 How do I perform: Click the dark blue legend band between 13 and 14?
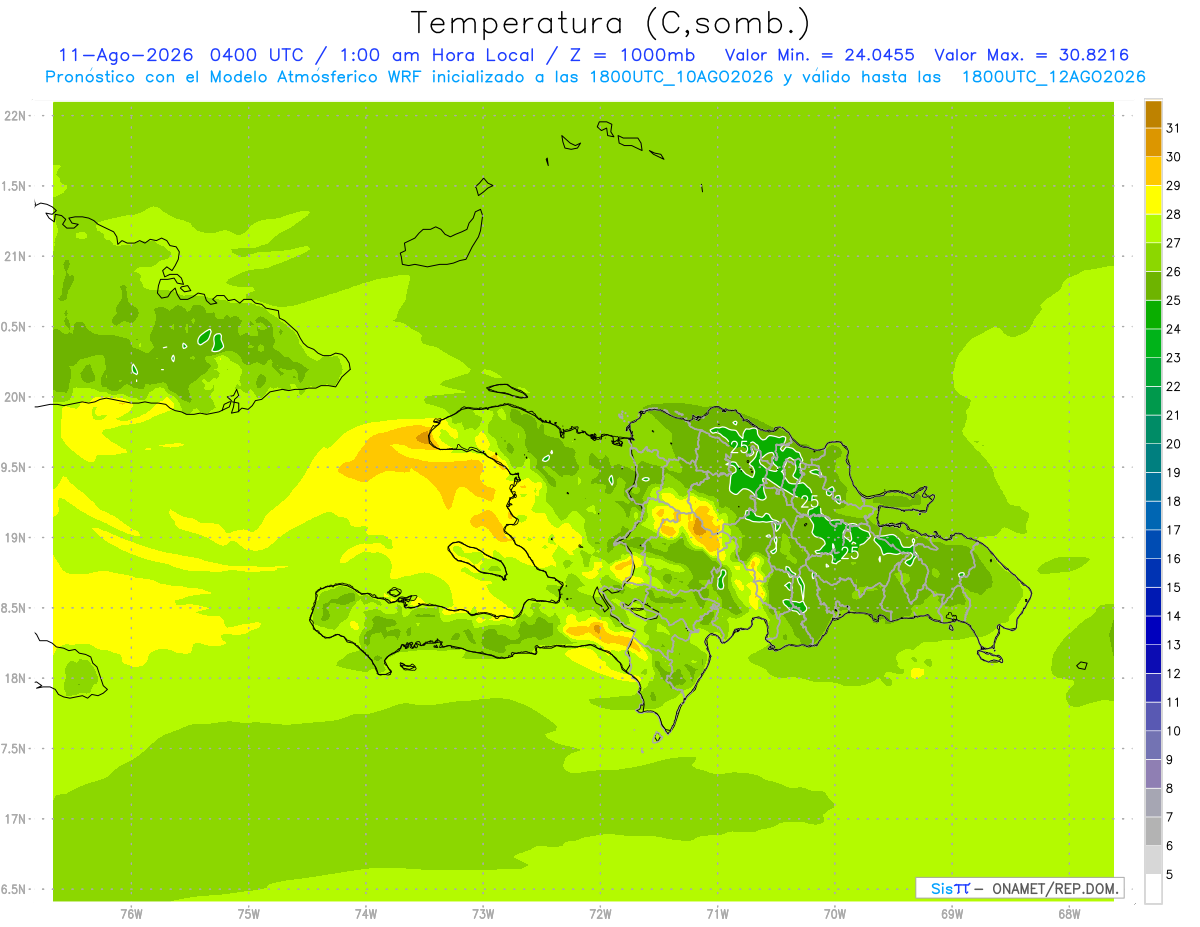[1153, 630]
